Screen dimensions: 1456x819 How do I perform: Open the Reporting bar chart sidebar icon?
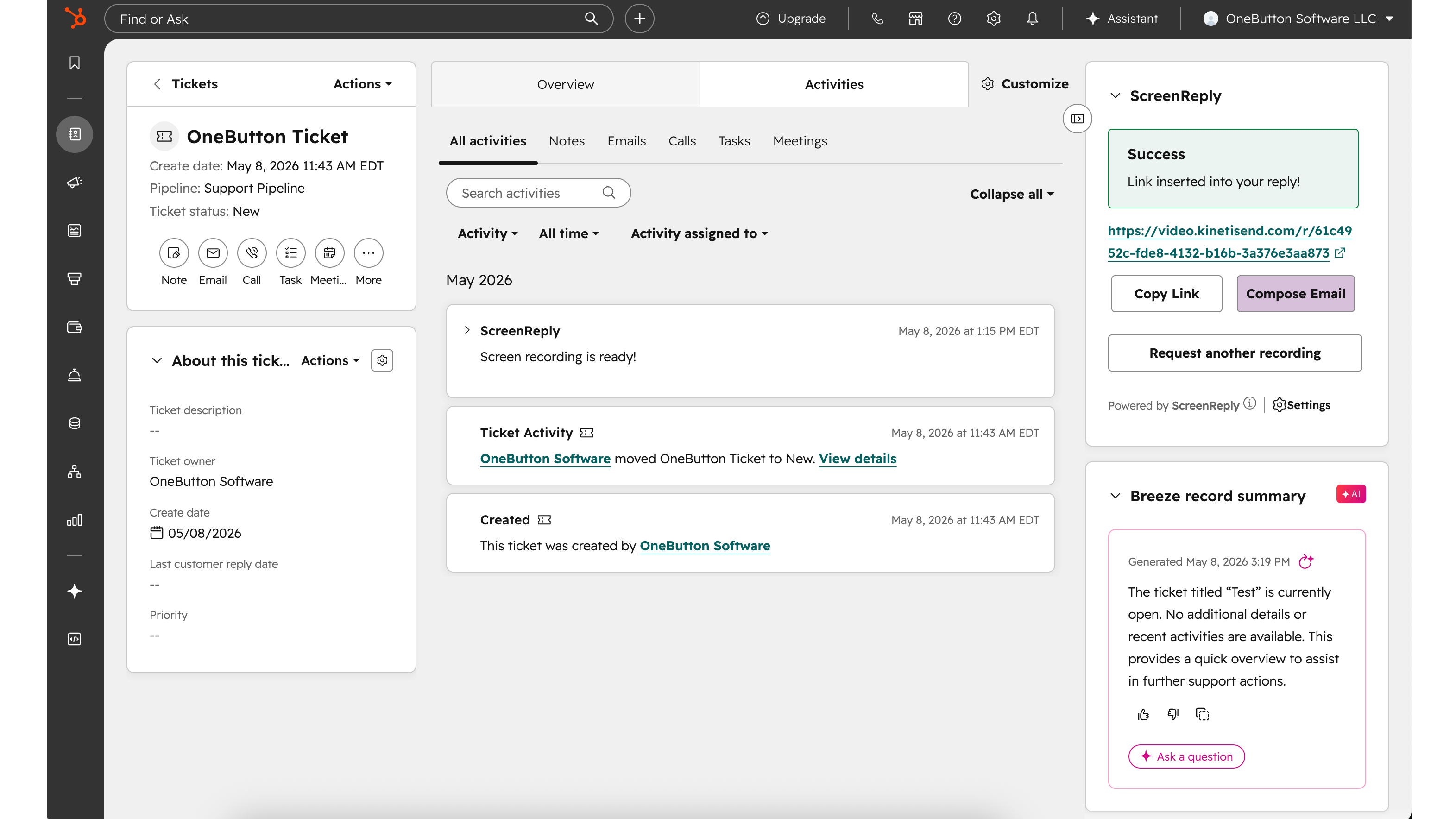click(74, 519)
